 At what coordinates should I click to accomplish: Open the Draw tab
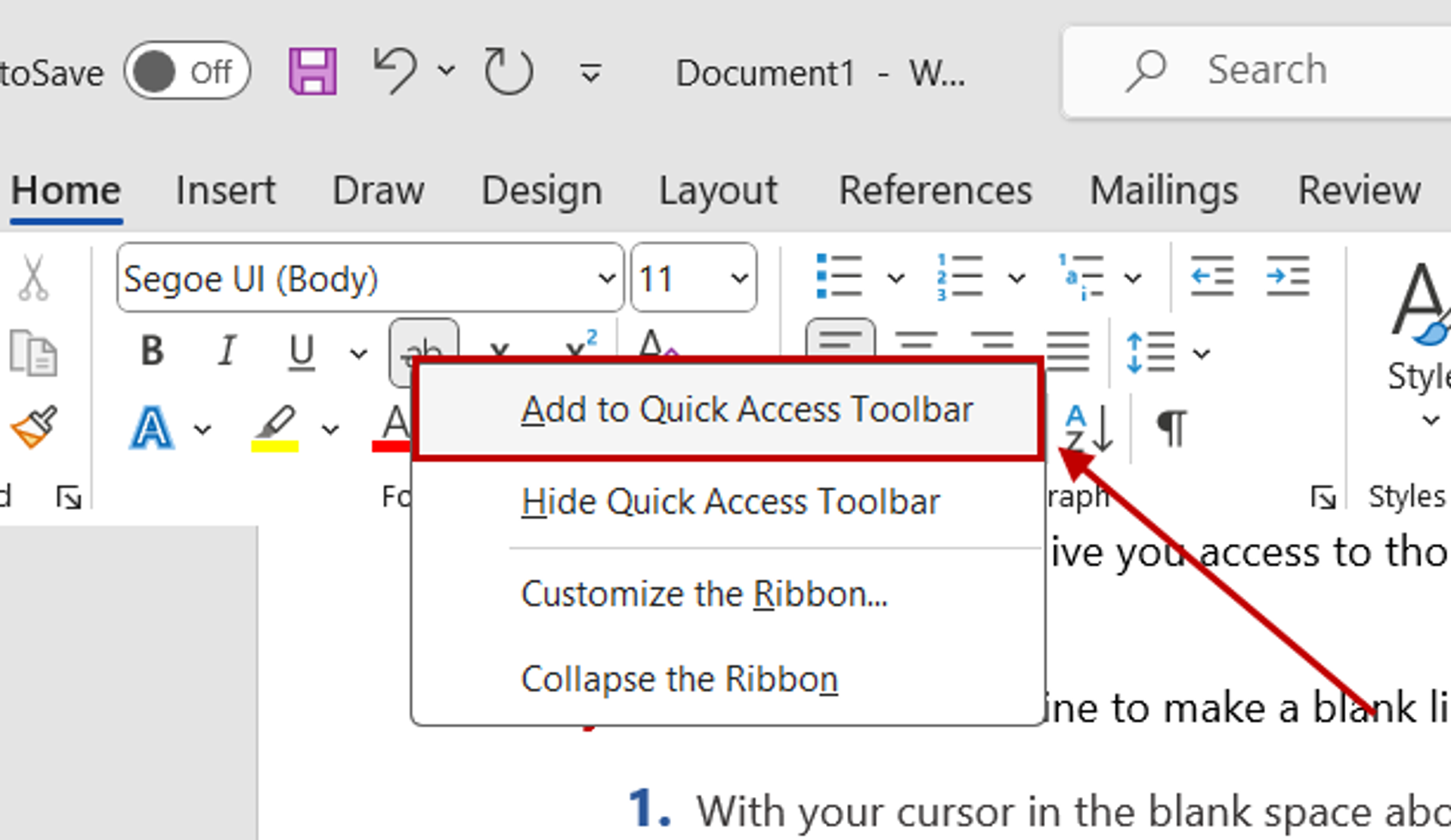click(378, 190)
